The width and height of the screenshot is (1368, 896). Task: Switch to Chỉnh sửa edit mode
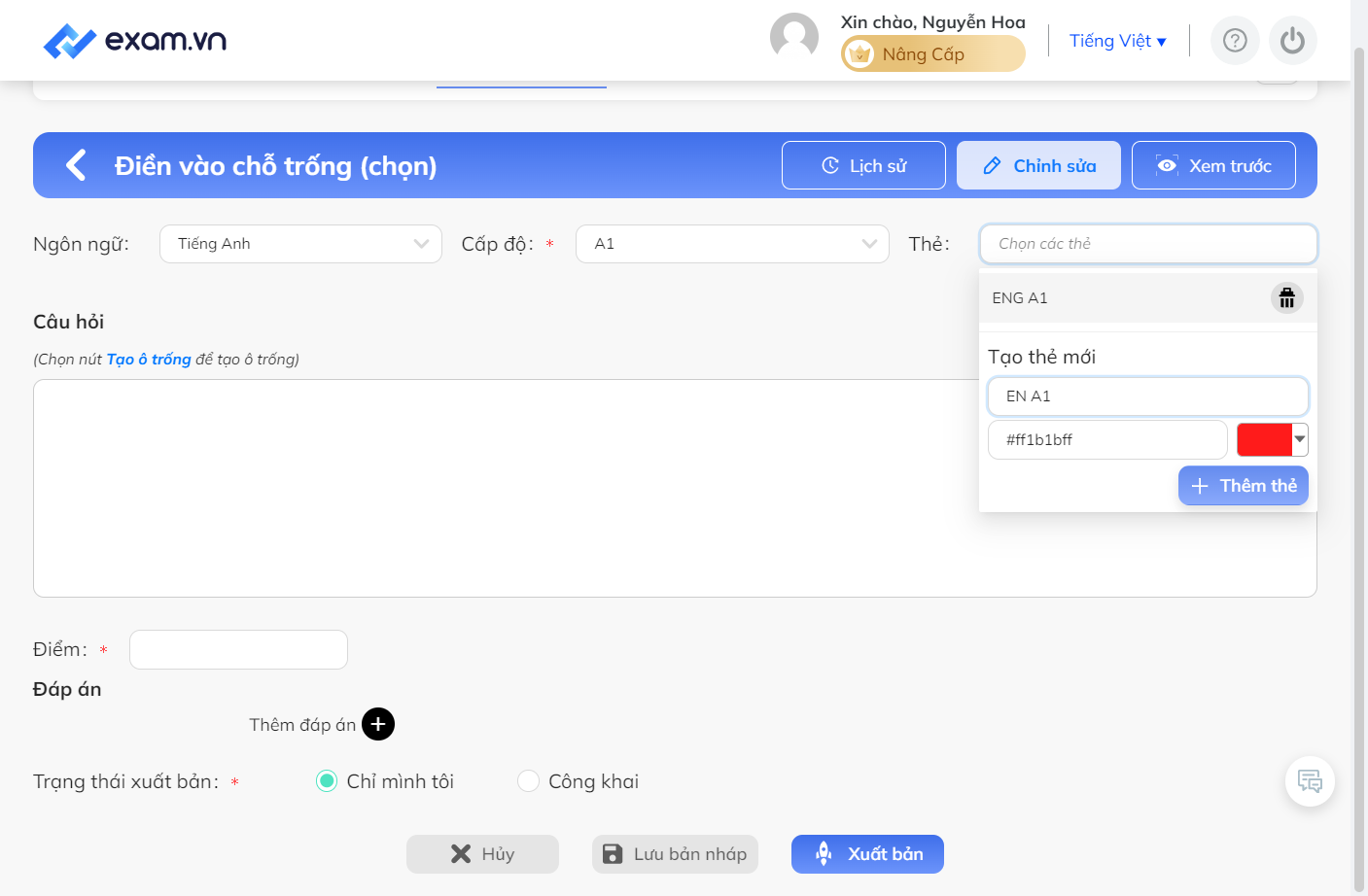coord(1038,165)
